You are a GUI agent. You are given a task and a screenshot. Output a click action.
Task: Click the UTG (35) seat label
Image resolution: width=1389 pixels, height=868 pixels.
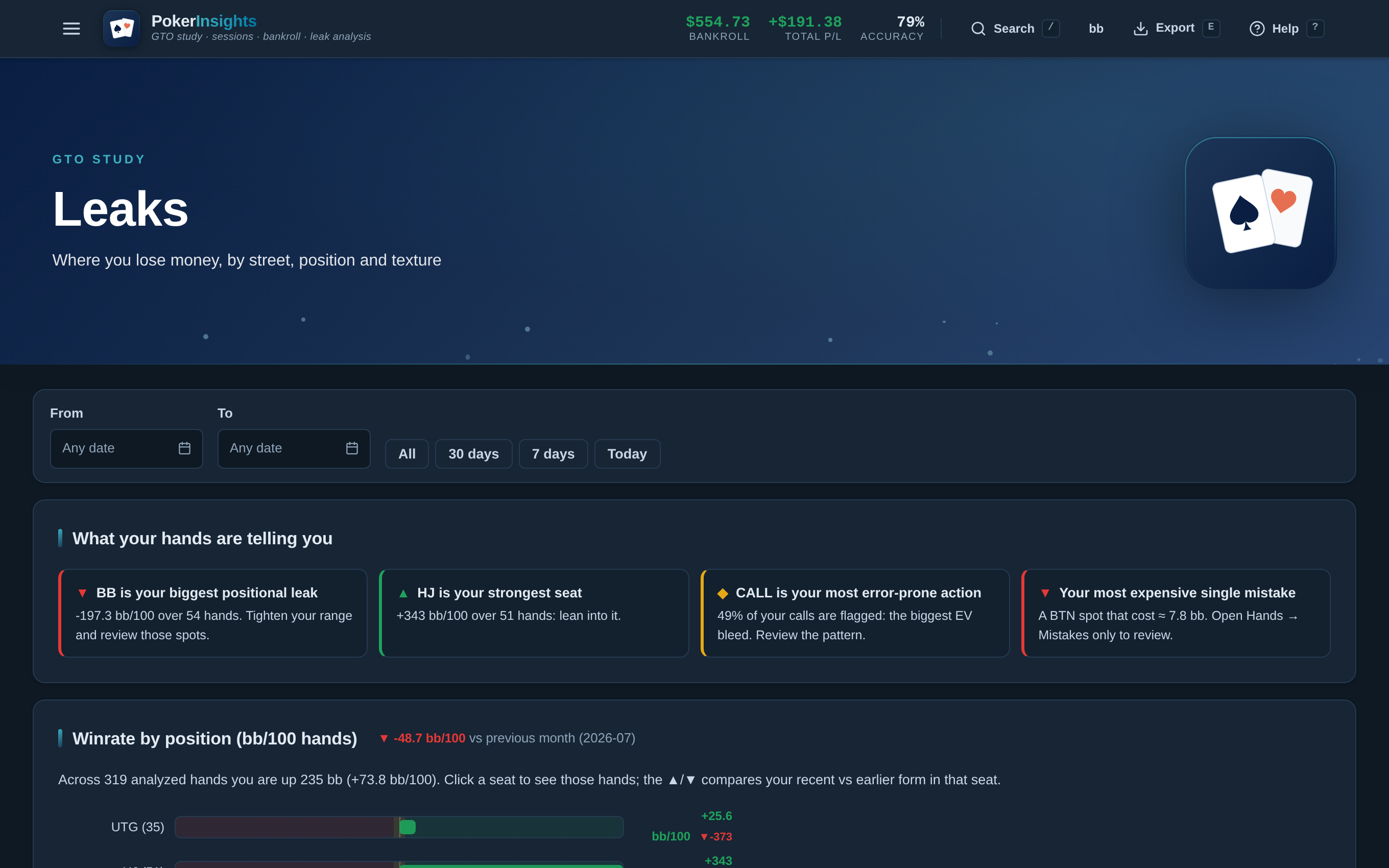[x=138, y=827]
